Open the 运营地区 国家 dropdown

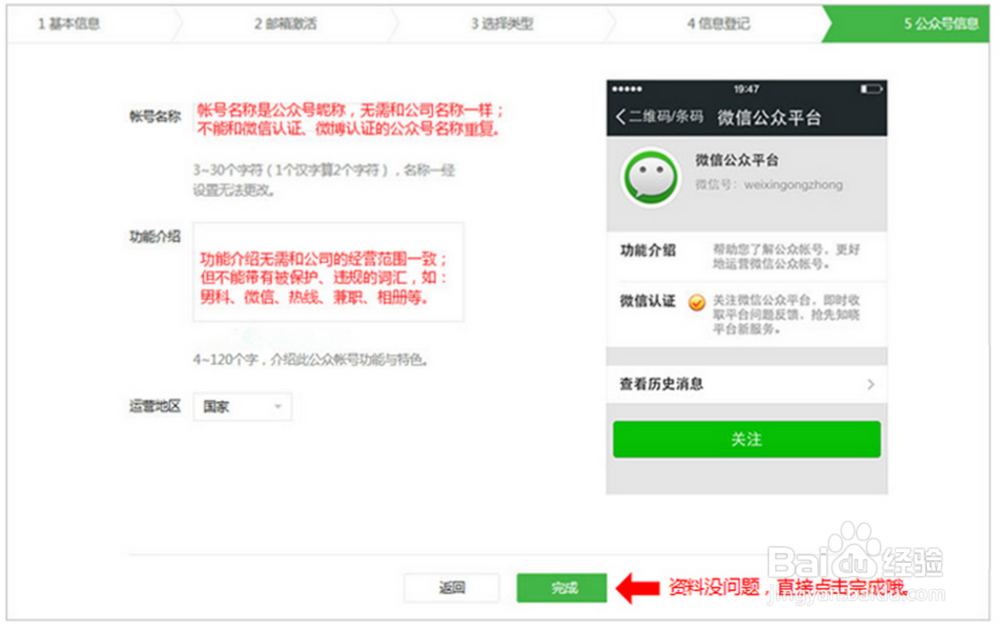click(242, 407)
